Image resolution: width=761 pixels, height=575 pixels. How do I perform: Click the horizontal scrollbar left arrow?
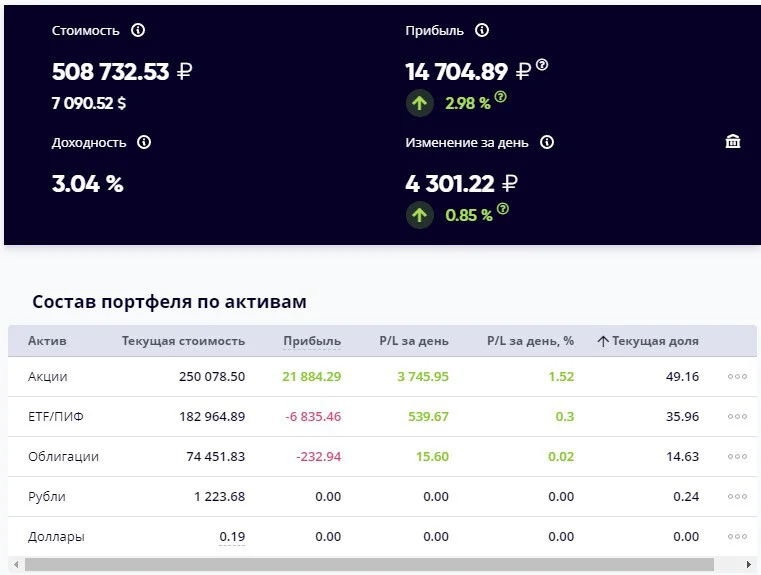pos(16,564)
